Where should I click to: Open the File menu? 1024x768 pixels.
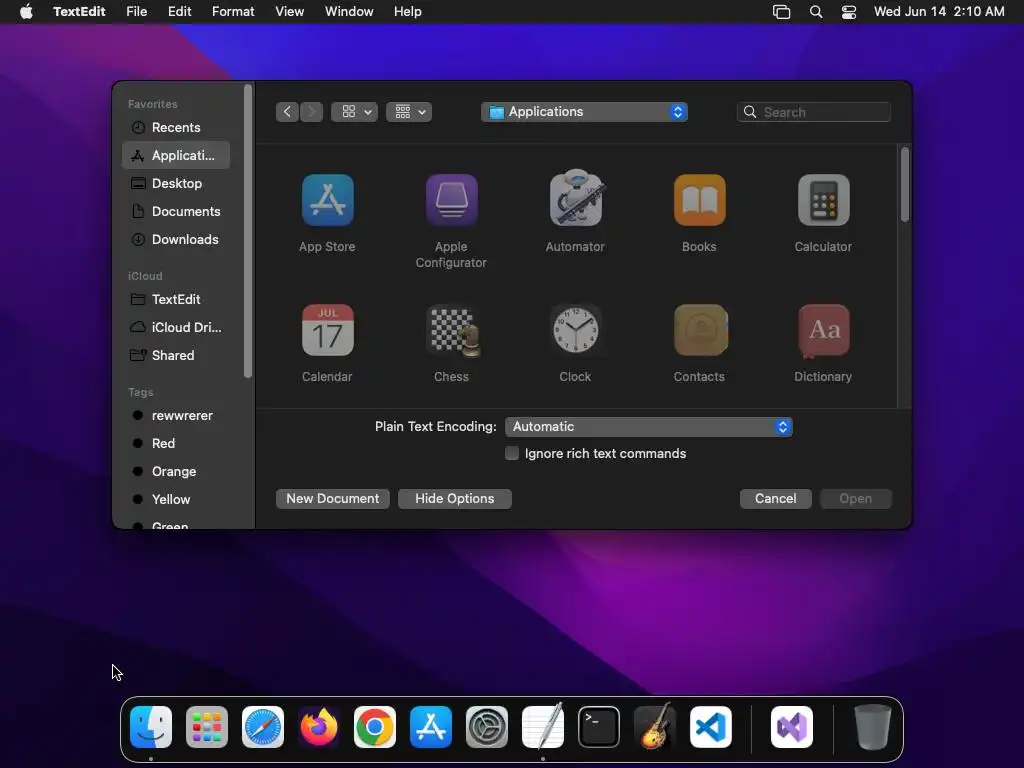click(x=136, y=12)
